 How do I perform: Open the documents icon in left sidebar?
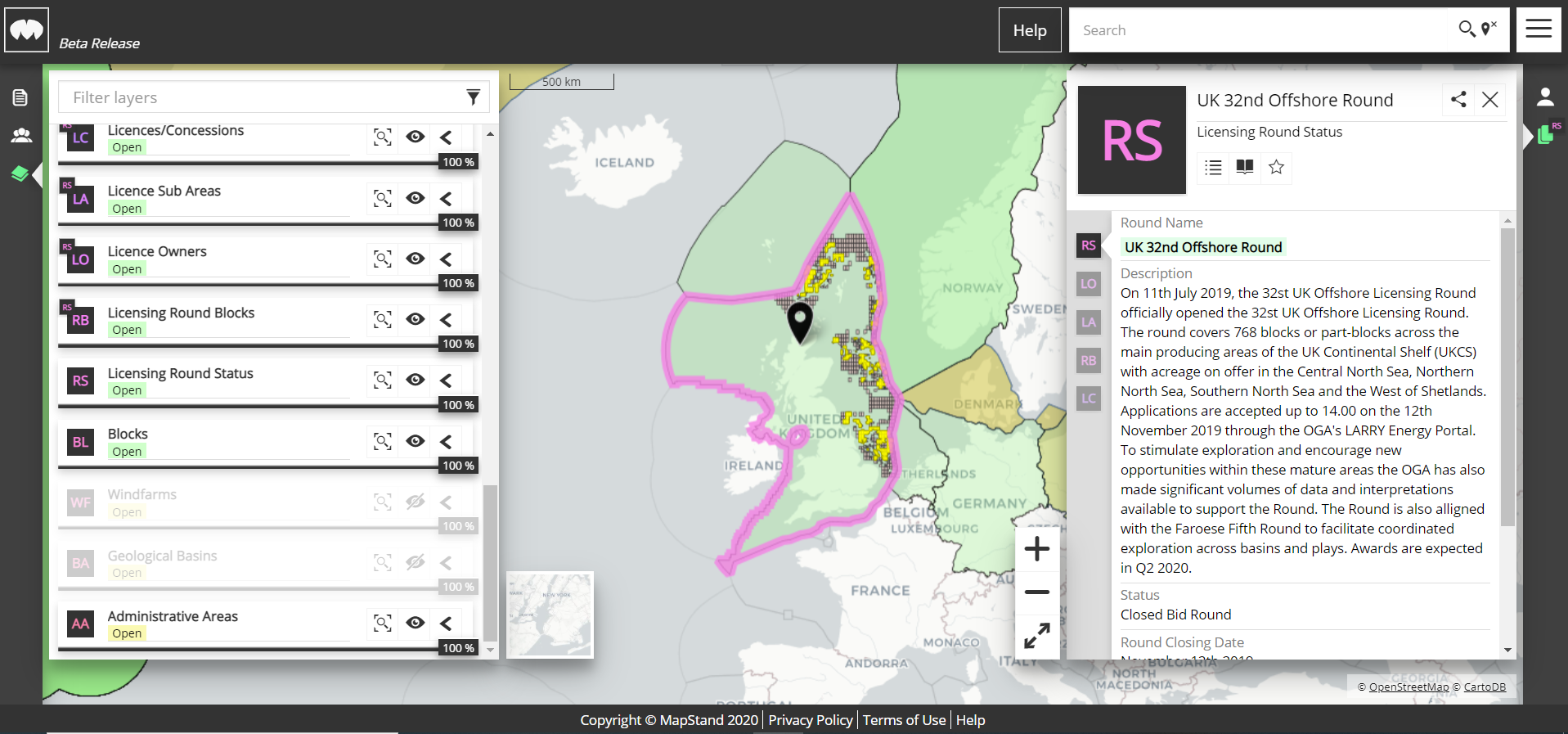point(20,98)
